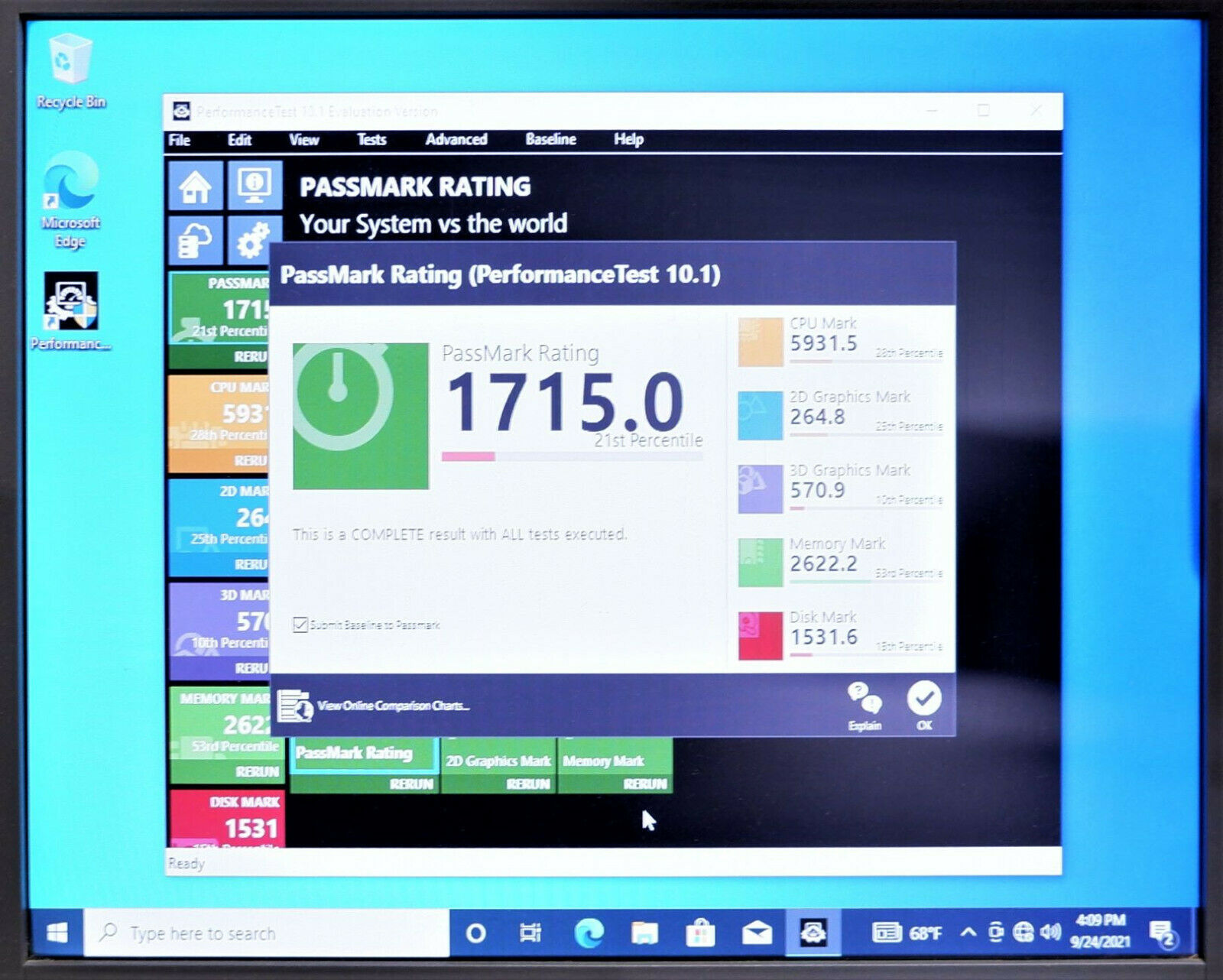Show hidden tray icons chevron
Image resolution: width=1223 pixels, height=980 pixels.
pos(968,932)
